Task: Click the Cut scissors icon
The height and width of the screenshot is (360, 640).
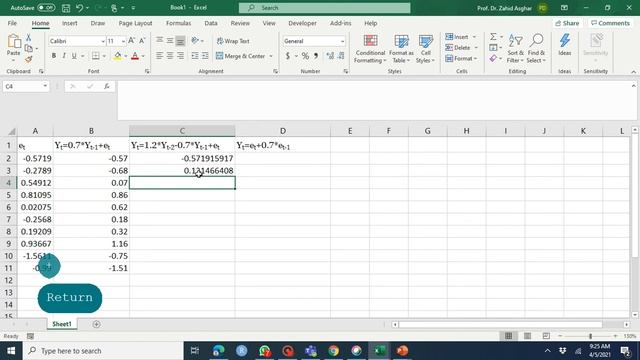Action: tap(29, 38)
